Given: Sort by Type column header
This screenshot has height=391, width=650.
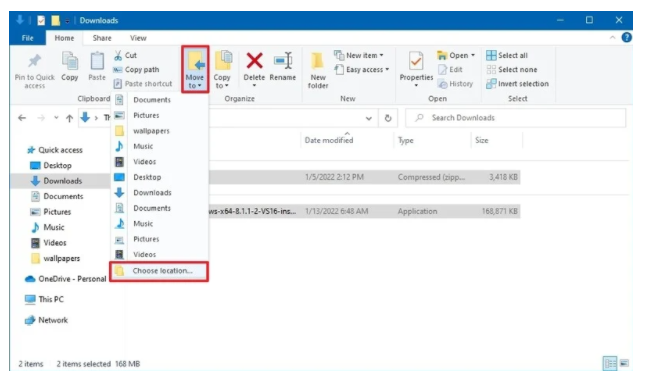Looking at the screenshot, I should point(406,140).
